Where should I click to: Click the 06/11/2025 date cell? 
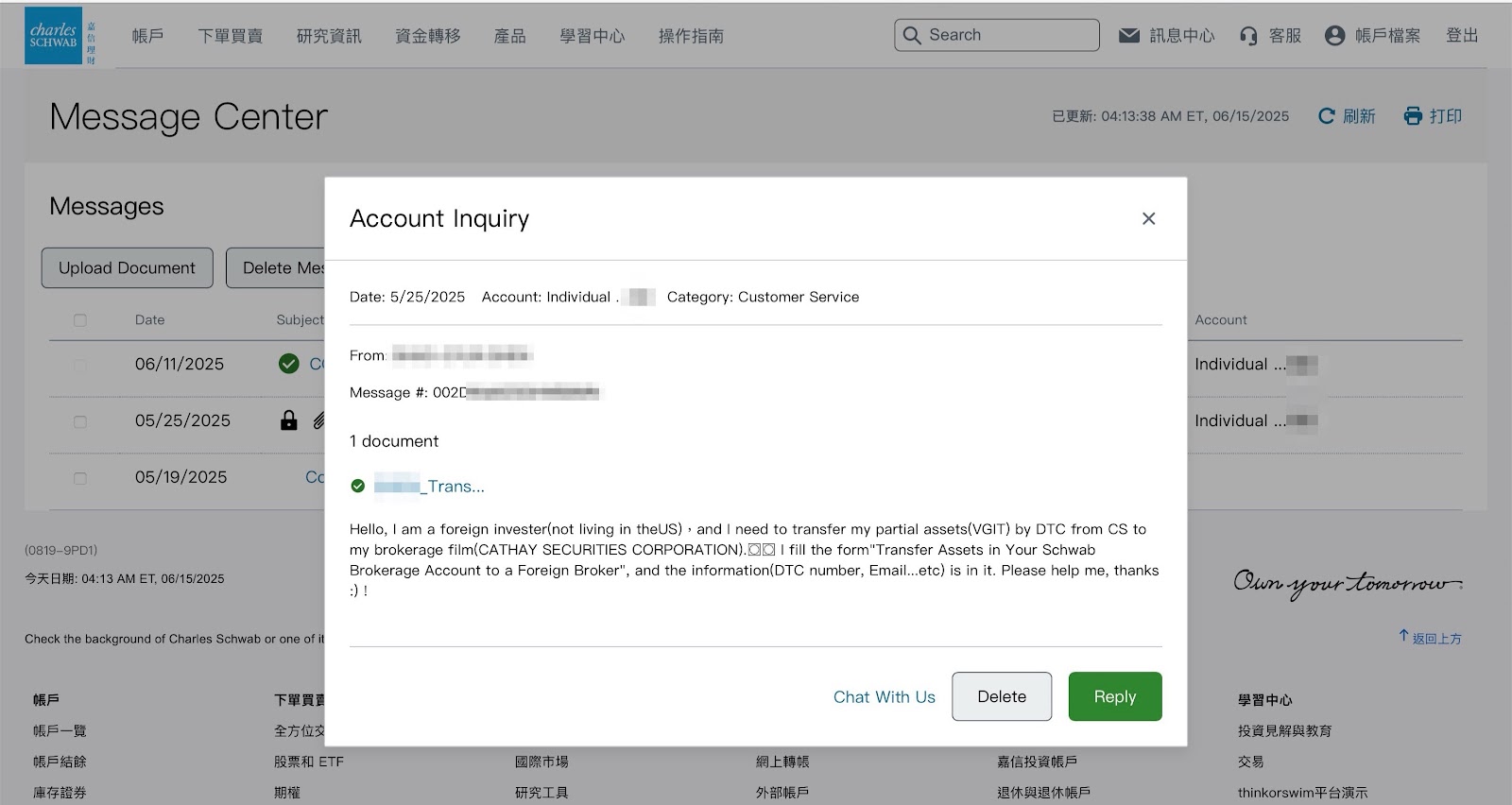[x=180, y=364]
